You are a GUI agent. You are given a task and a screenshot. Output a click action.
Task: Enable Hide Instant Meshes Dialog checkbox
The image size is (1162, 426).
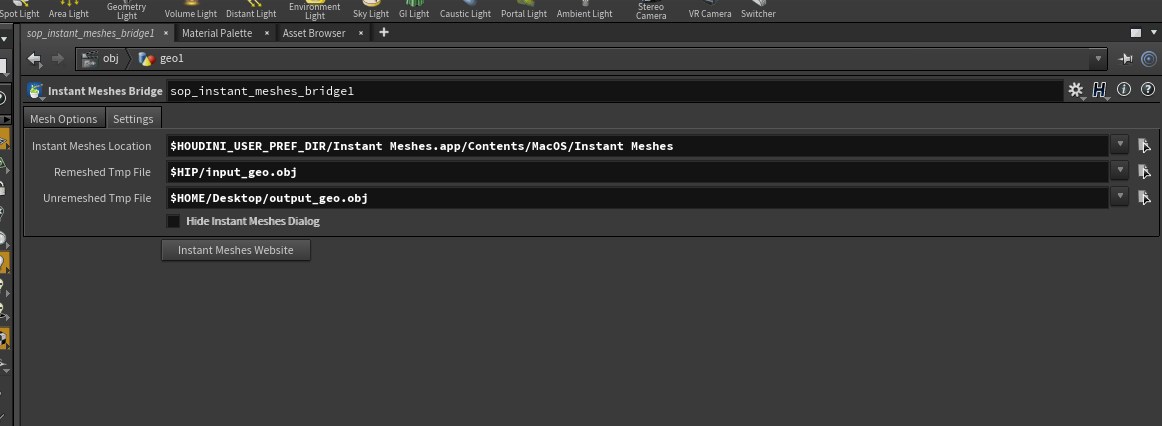[x=173, y=221]
